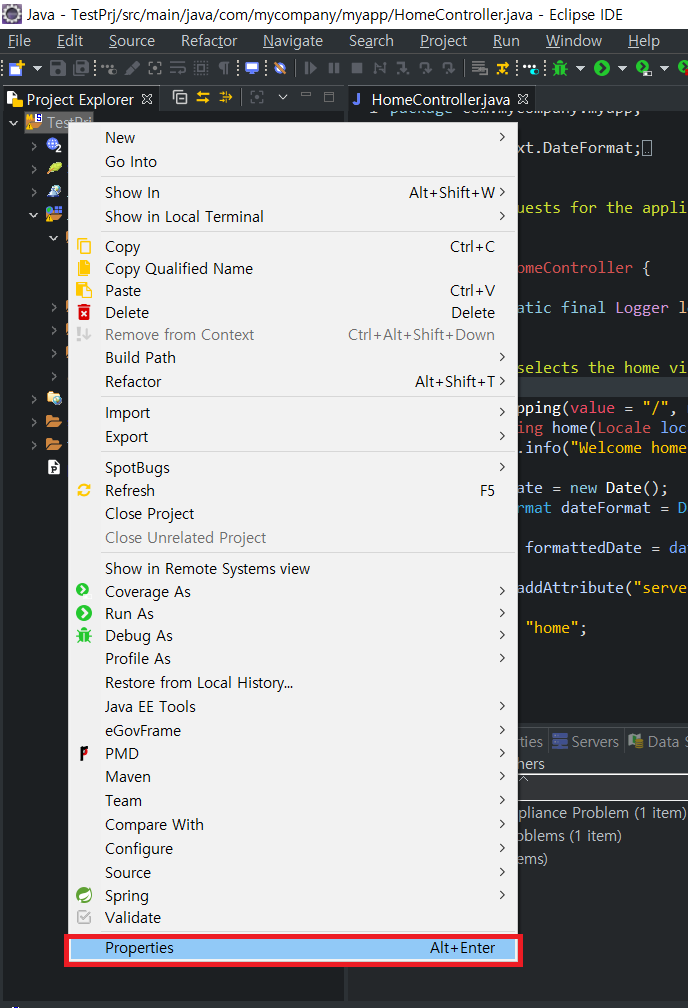Select Copy Qualified Name entry

(x=293, y=269)
